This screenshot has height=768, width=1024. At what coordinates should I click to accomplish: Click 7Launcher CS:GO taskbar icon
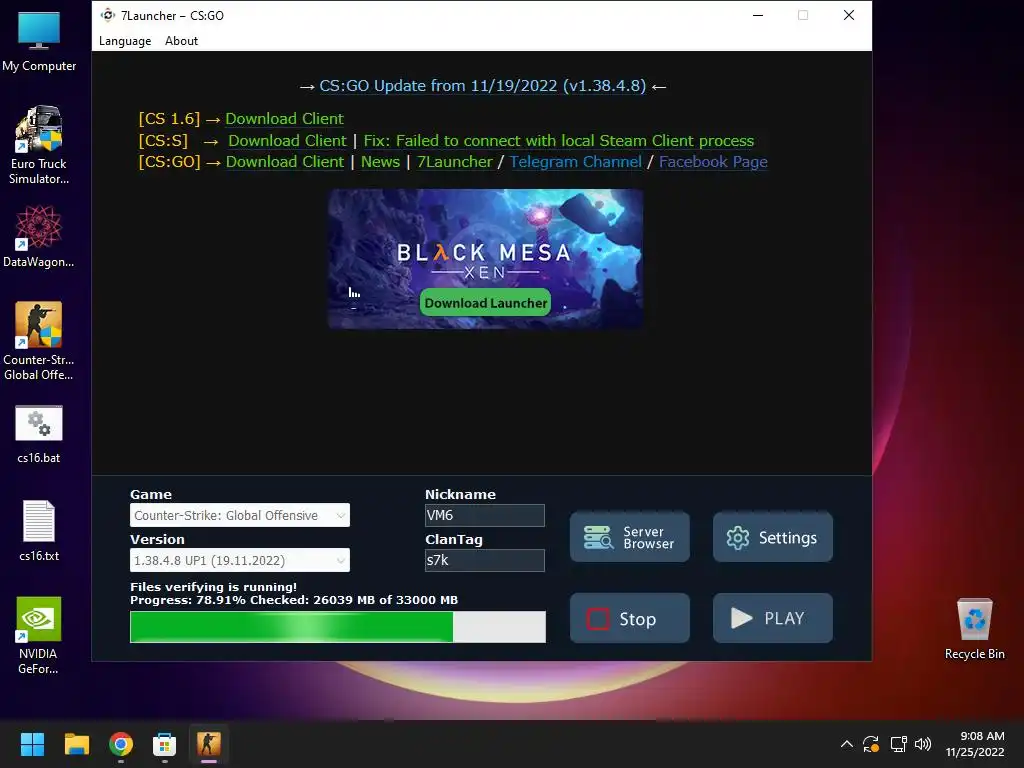click(209, 744)
